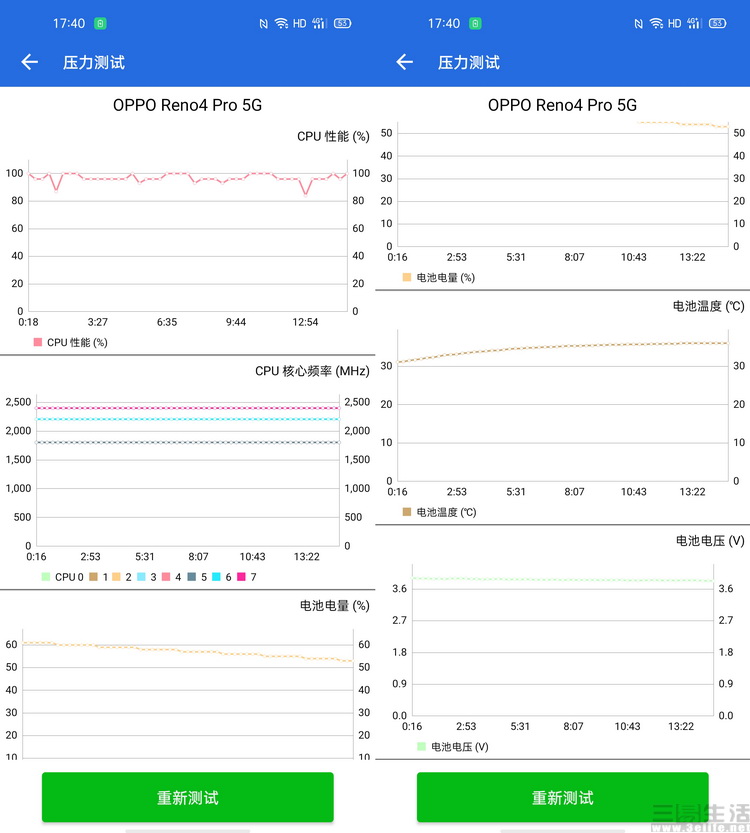The width and height of the screenshot is (750, 833).
Task: Tap the CPU core frequency chart
Action: point(188,471)
